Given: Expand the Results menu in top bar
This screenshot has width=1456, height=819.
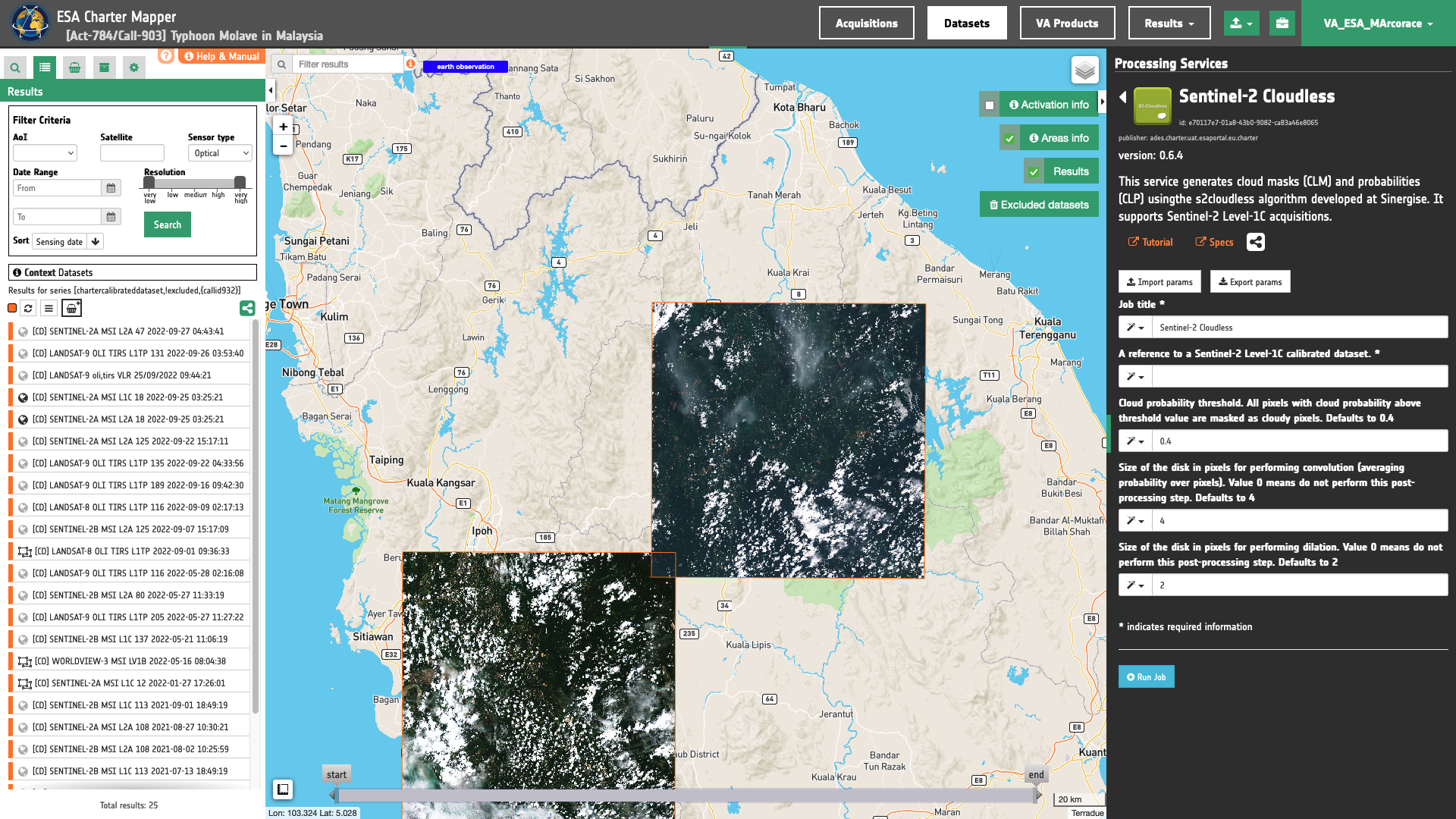Looking at the screenshot, I should click(1169, 24).
